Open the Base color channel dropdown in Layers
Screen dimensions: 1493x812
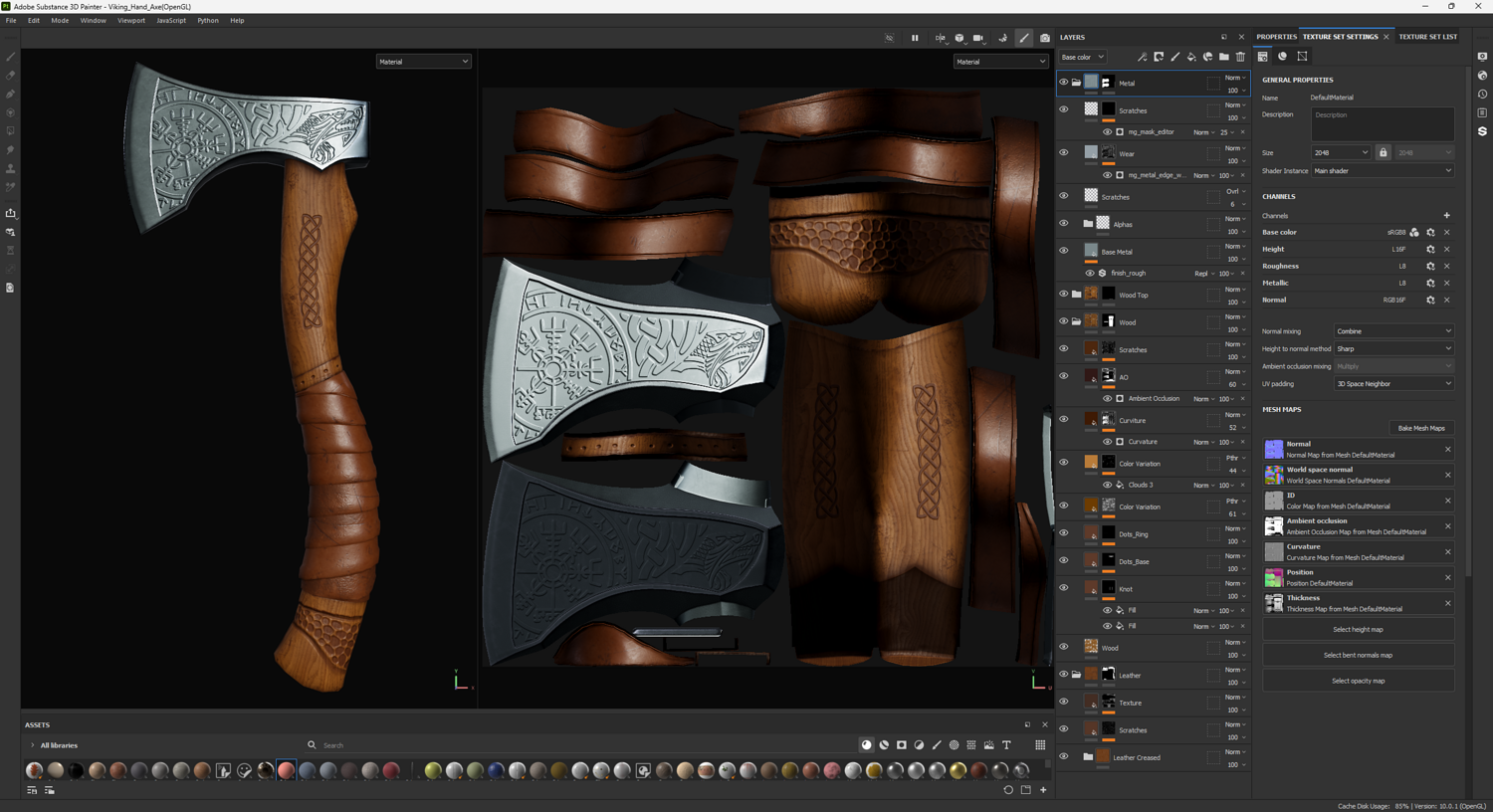click(1083, 57)
